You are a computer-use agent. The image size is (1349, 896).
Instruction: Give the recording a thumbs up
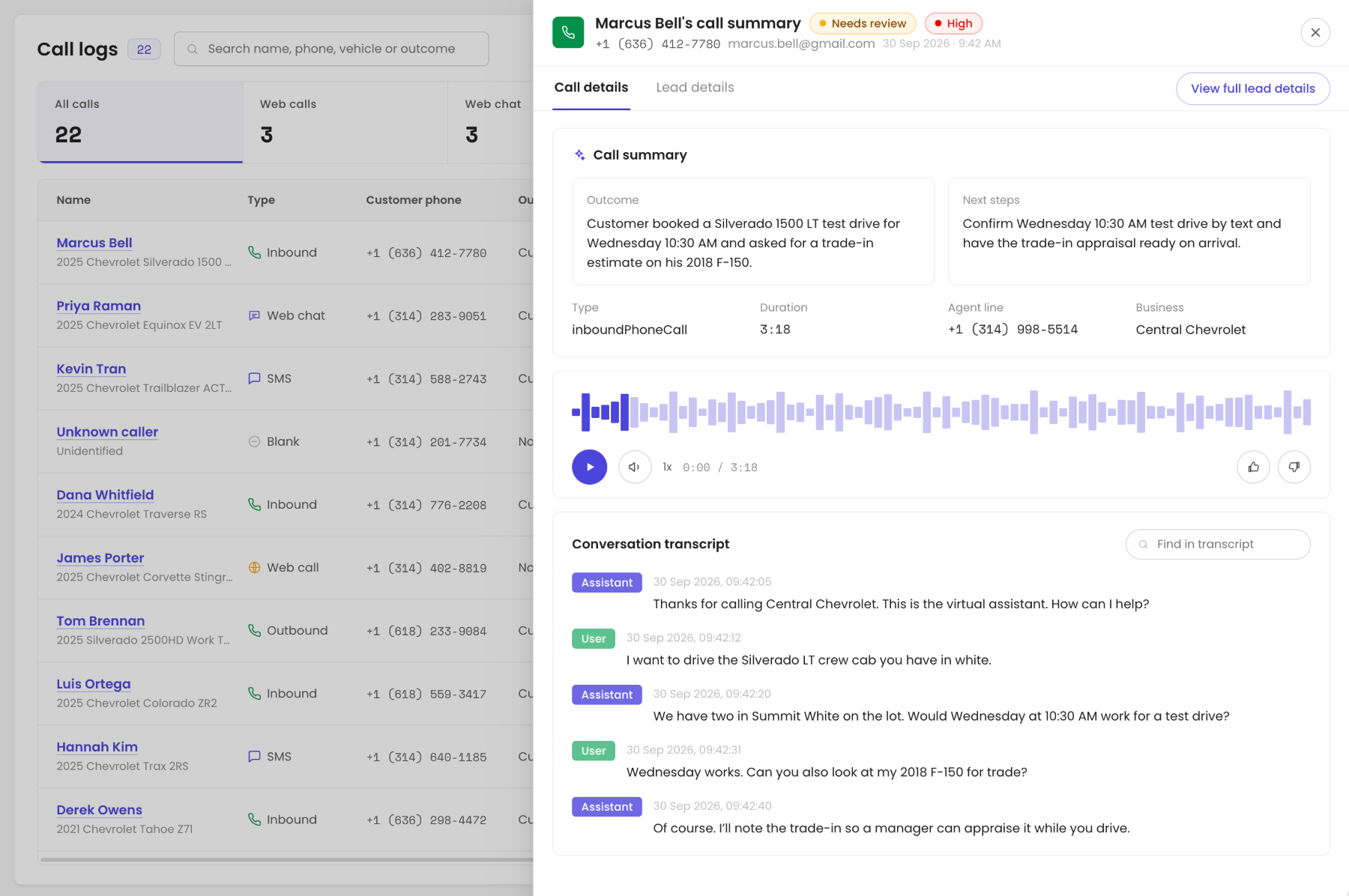coord(1253,467)
